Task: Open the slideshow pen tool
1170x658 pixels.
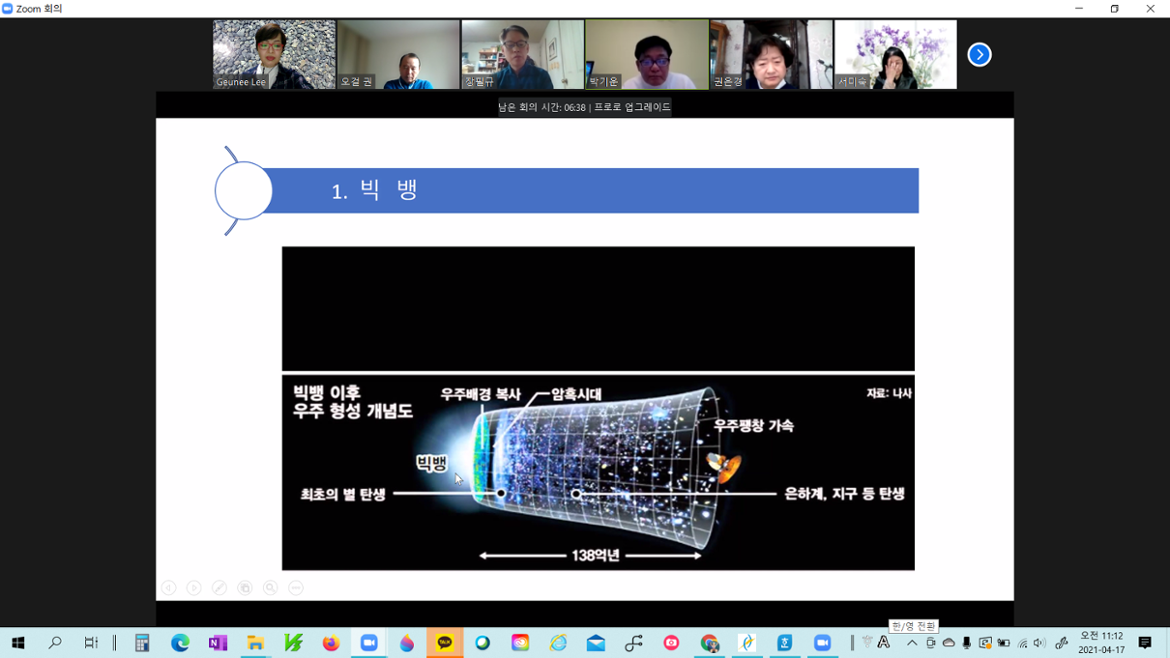Action: [219, 588]
